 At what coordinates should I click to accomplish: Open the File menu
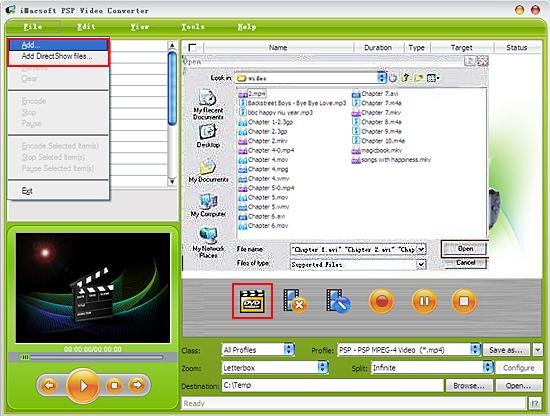point(33,27)
